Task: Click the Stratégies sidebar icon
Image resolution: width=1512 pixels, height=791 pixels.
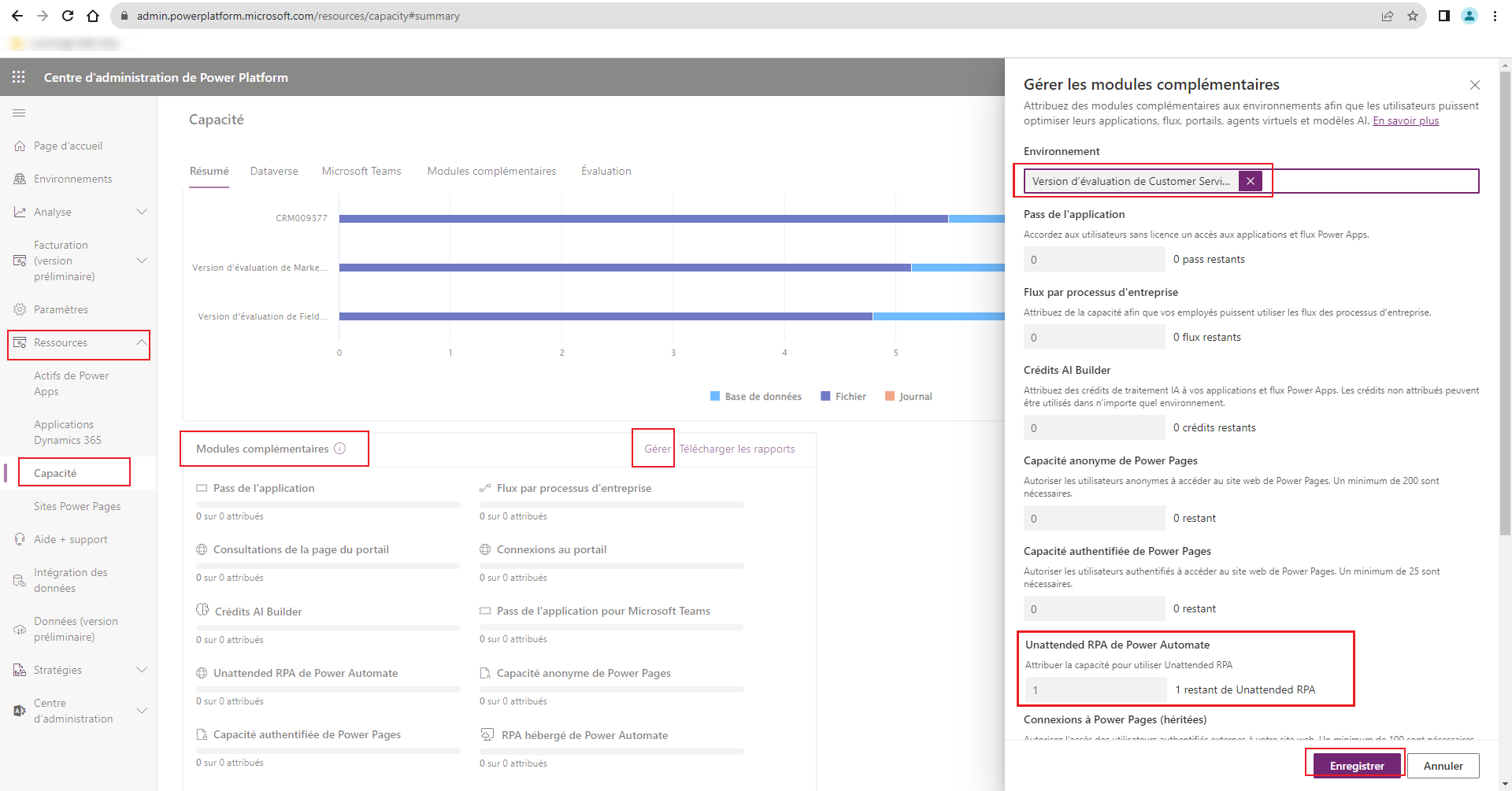Action: (20, 671)
